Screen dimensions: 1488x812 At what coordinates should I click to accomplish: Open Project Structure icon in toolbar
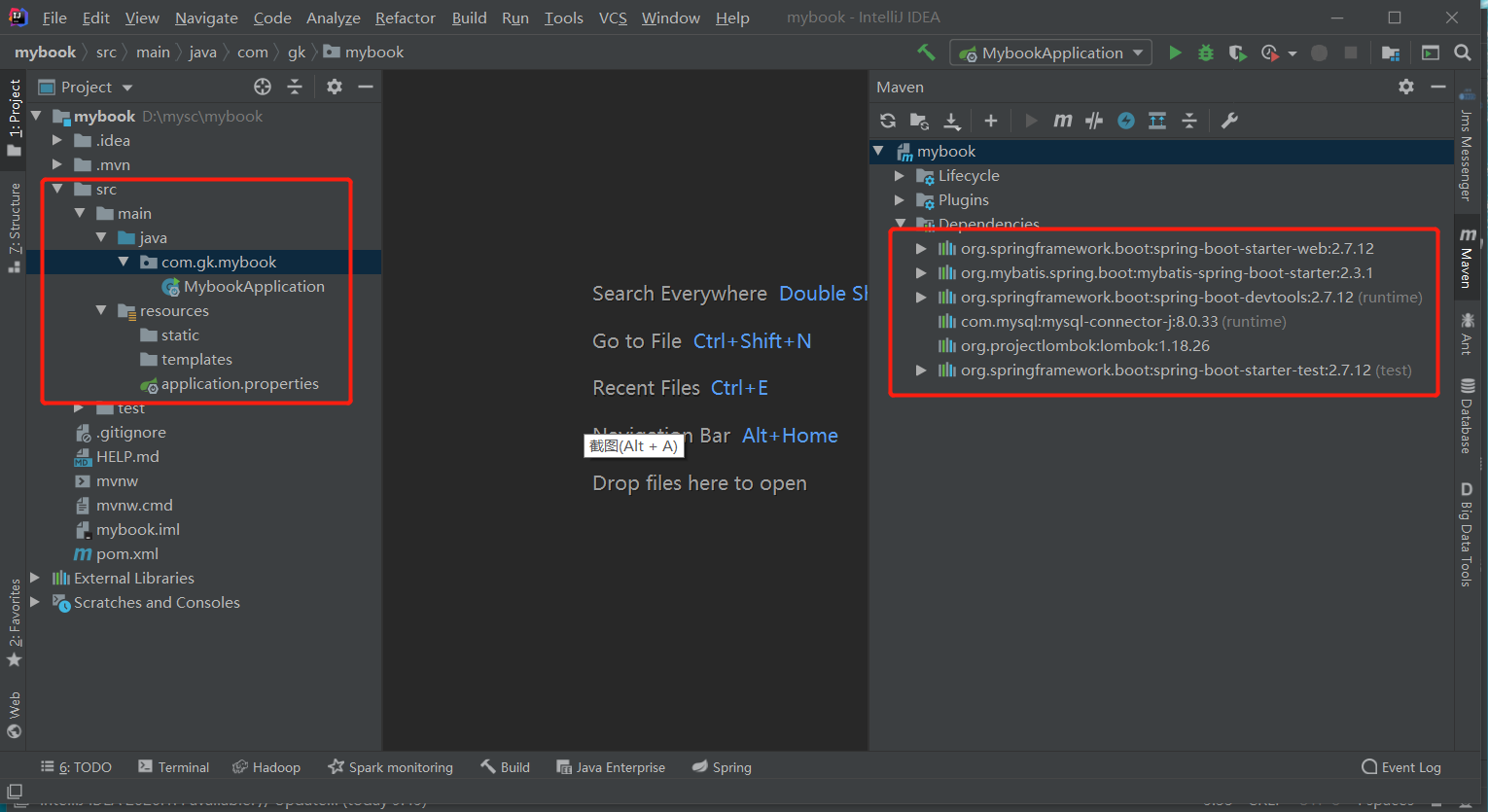coord(1391,53)
